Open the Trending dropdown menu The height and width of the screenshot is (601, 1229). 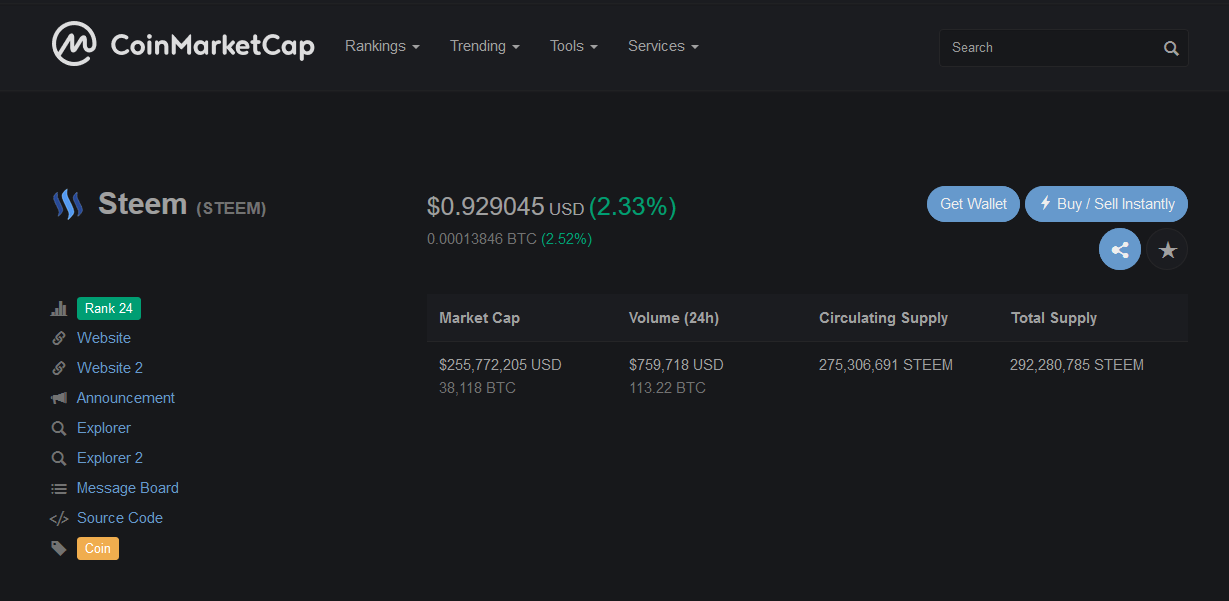485,46
